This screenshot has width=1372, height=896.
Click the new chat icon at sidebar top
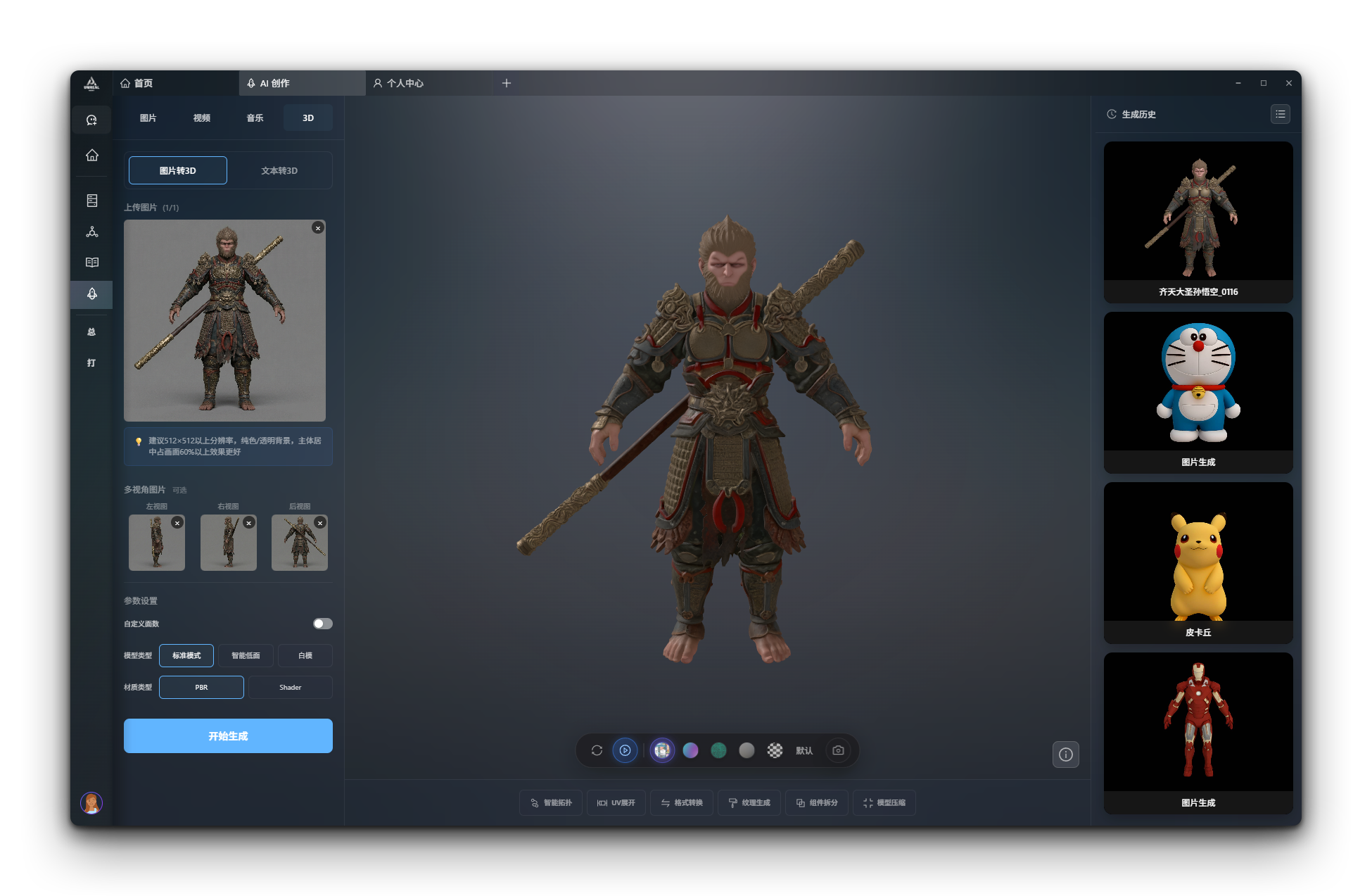pos(91,120)
